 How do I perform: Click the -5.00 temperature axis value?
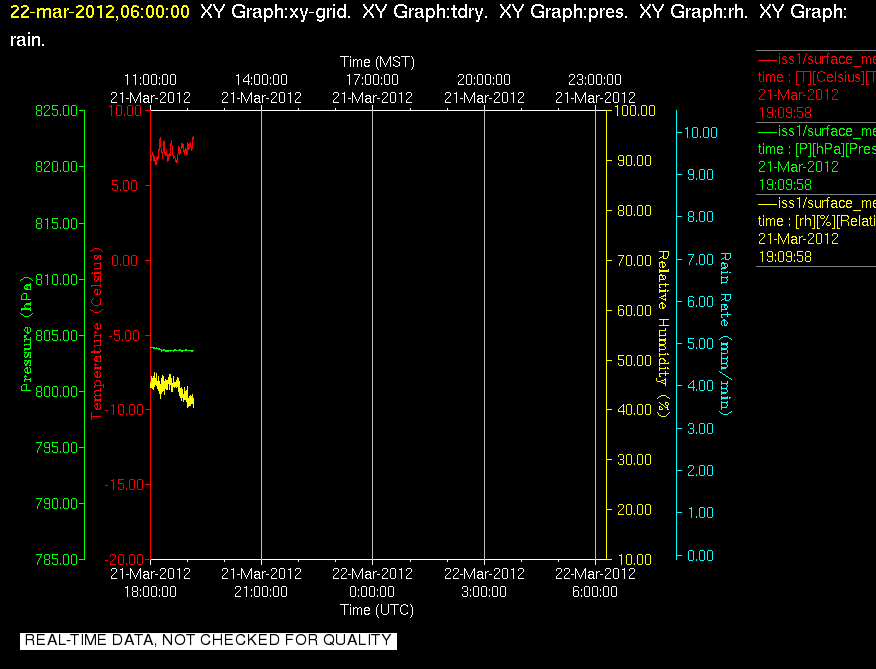122,335
